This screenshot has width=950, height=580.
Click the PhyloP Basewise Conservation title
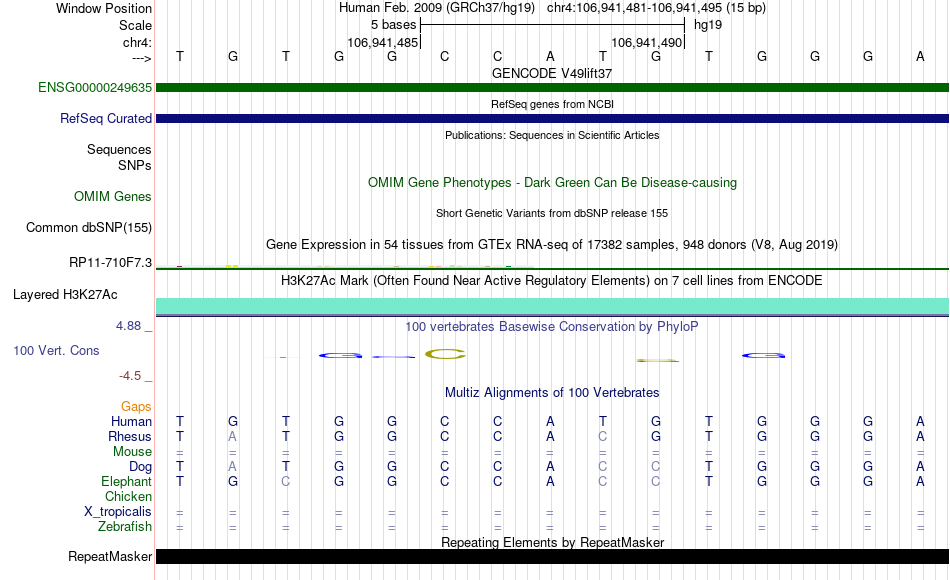pos(552,327)
